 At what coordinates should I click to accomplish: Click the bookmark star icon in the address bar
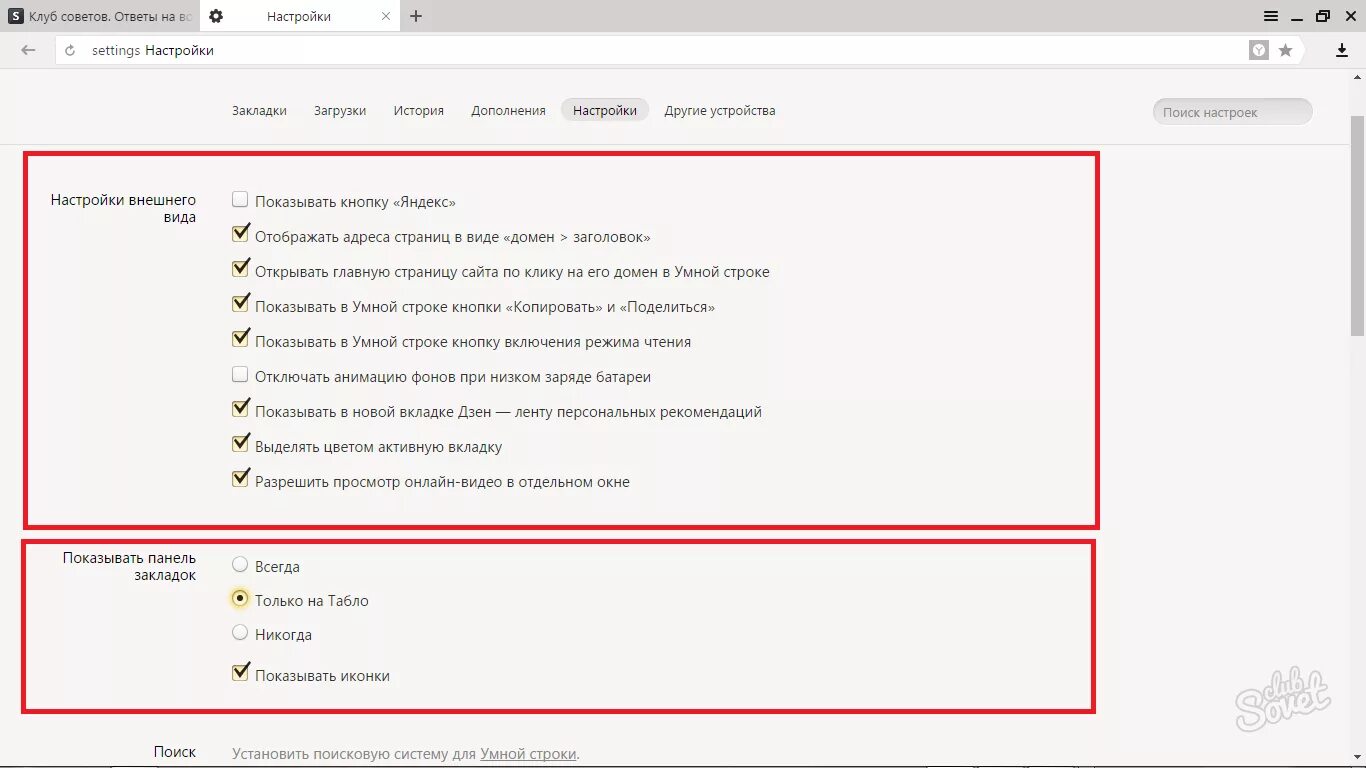[1286, 50]
